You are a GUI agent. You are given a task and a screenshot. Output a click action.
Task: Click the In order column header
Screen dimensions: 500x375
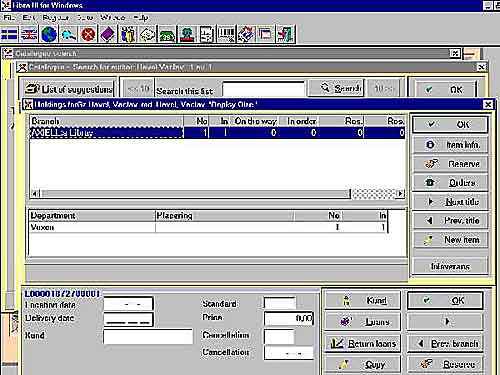[301, 121]
